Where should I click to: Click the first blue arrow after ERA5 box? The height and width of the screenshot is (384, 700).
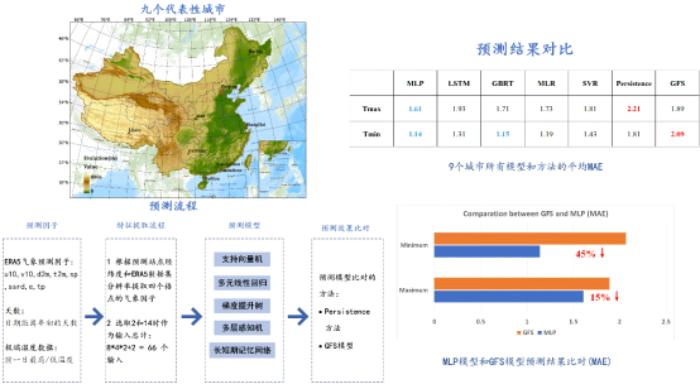click(94, 317)
